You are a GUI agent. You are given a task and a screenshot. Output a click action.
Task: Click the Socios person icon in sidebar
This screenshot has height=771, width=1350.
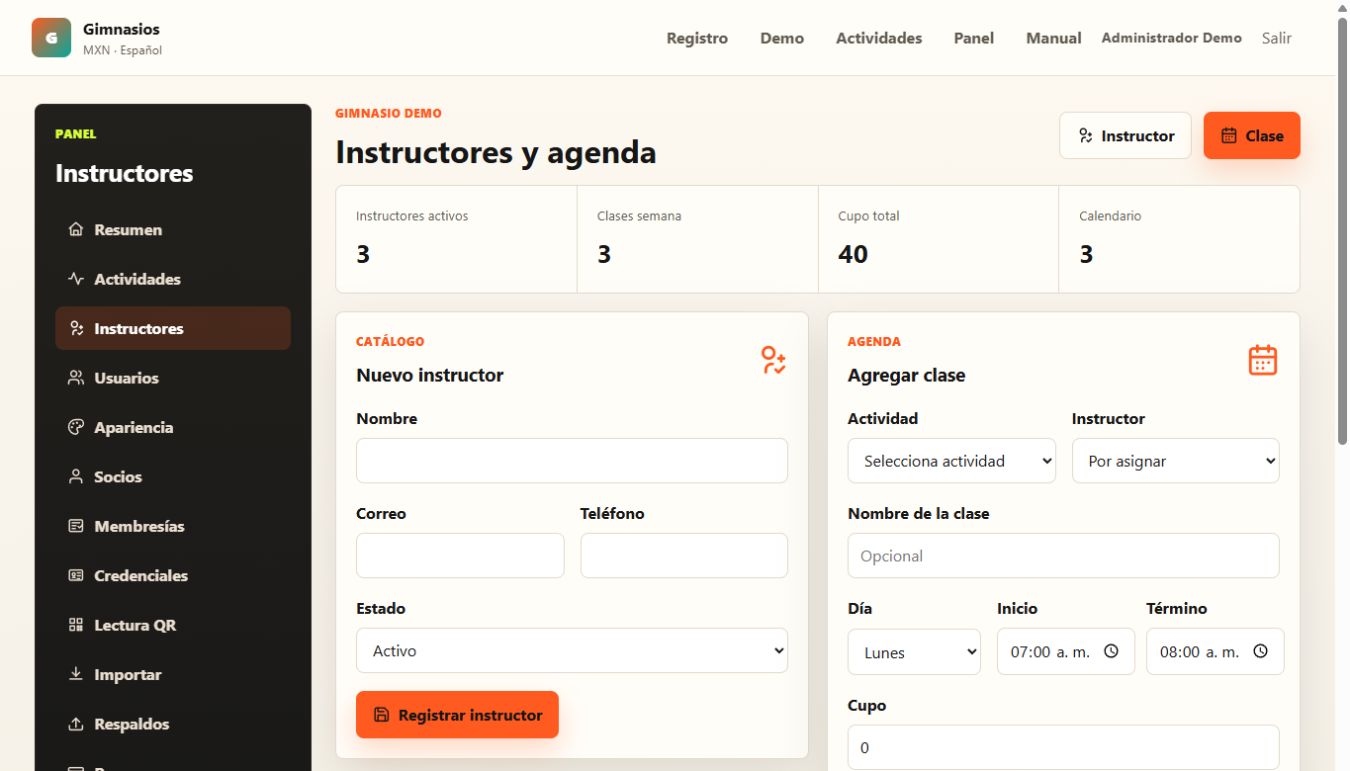[x=76, y=477]
